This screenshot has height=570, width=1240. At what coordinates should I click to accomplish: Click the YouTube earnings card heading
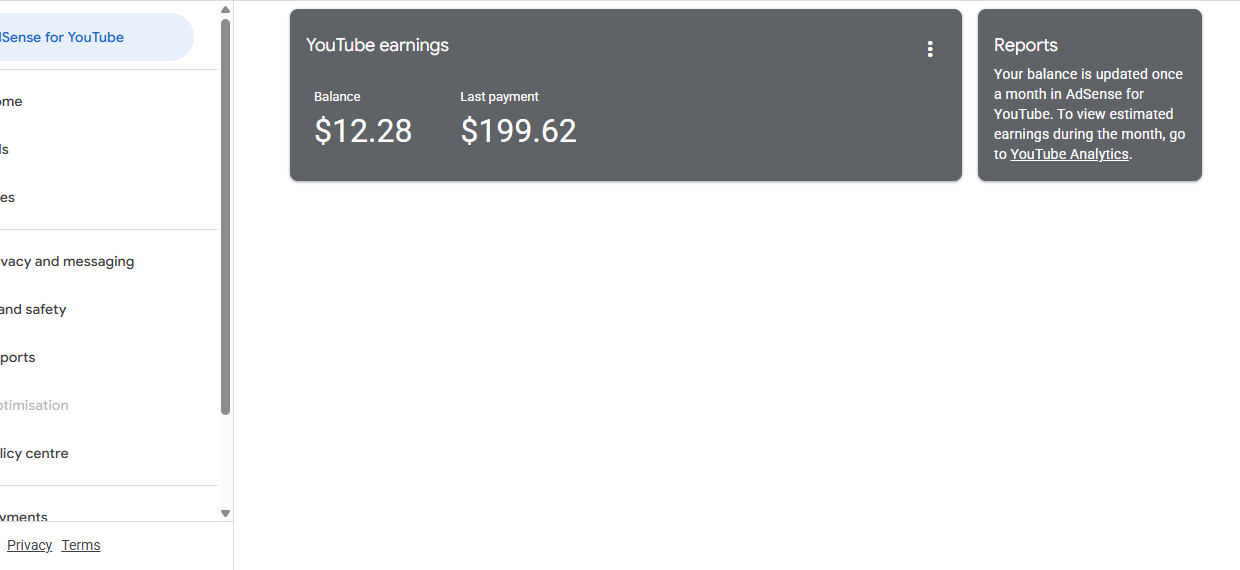pos(377,45)
